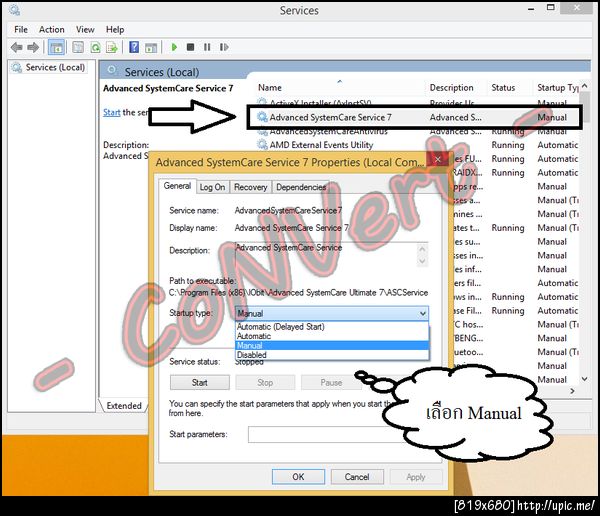Click the horizontal scroll right arrow
600x516 pixels.
pyautogui.click(x=572, y=391)
